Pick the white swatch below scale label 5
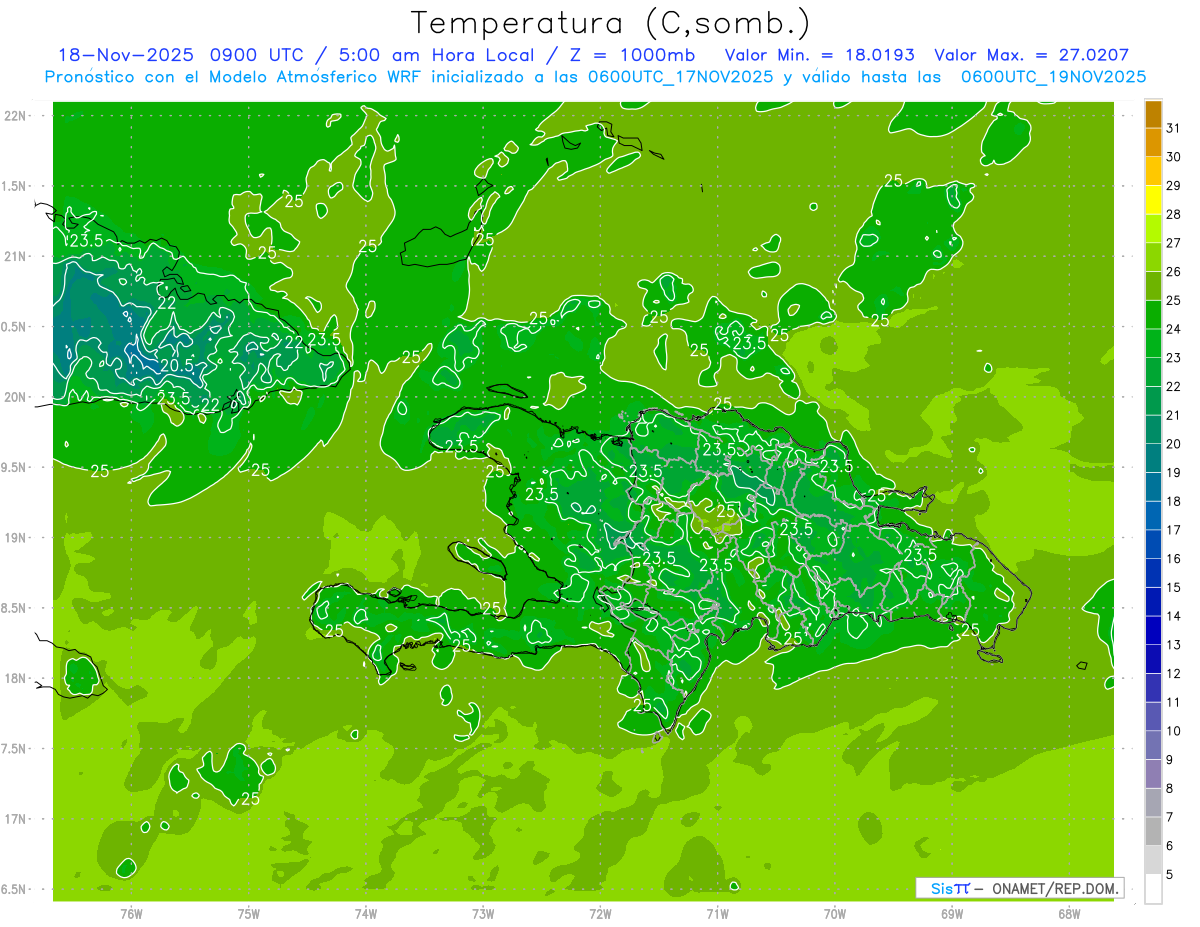The width and height of the screenshot is (1200, 927). (x=1153, y=889)
